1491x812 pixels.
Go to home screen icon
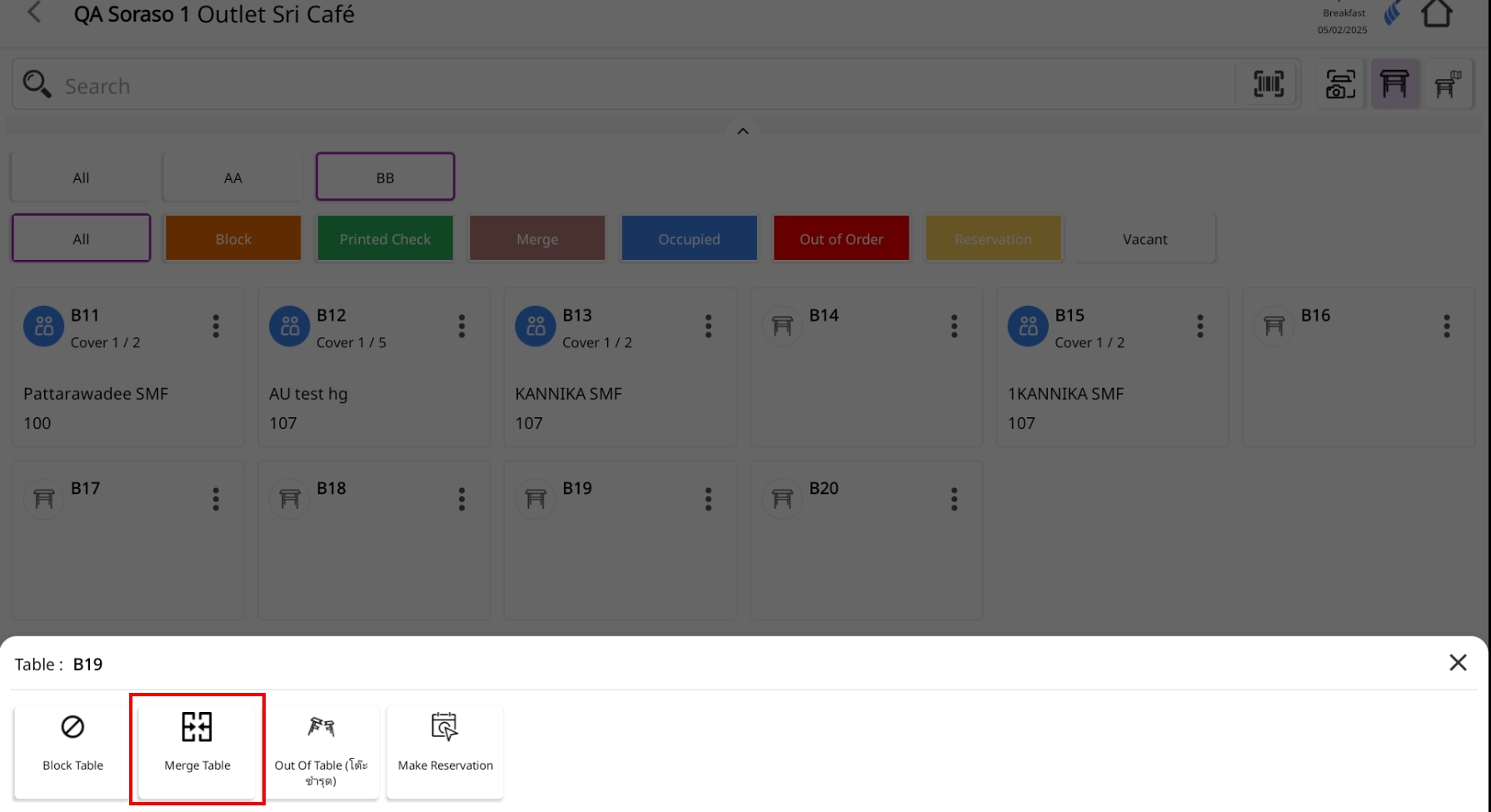pyautogui.click(x=1436, y=14)
